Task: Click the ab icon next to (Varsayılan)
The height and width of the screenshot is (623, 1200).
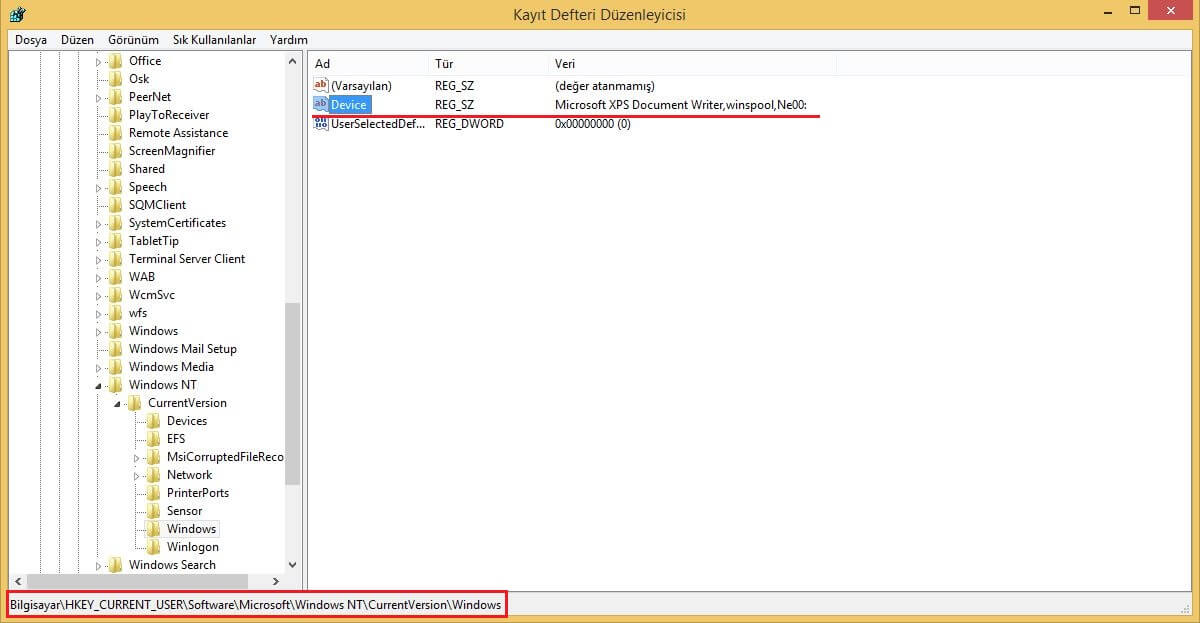Action: pos(321,85)
